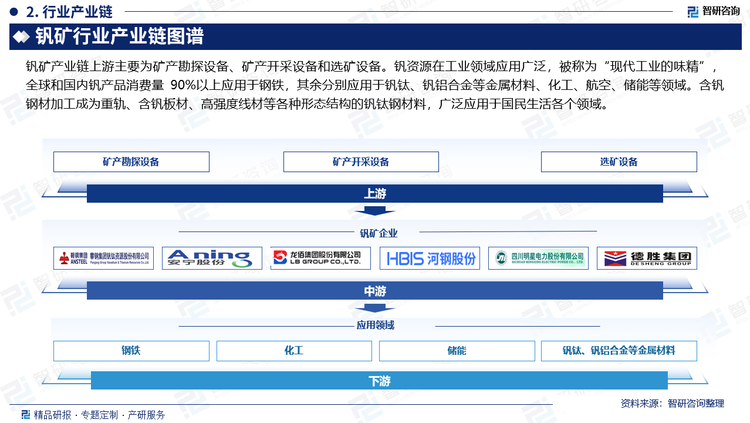The width and height of the screenshot is (750, 423).
Task: Click the 中游 banner
Action: [375, 290]
